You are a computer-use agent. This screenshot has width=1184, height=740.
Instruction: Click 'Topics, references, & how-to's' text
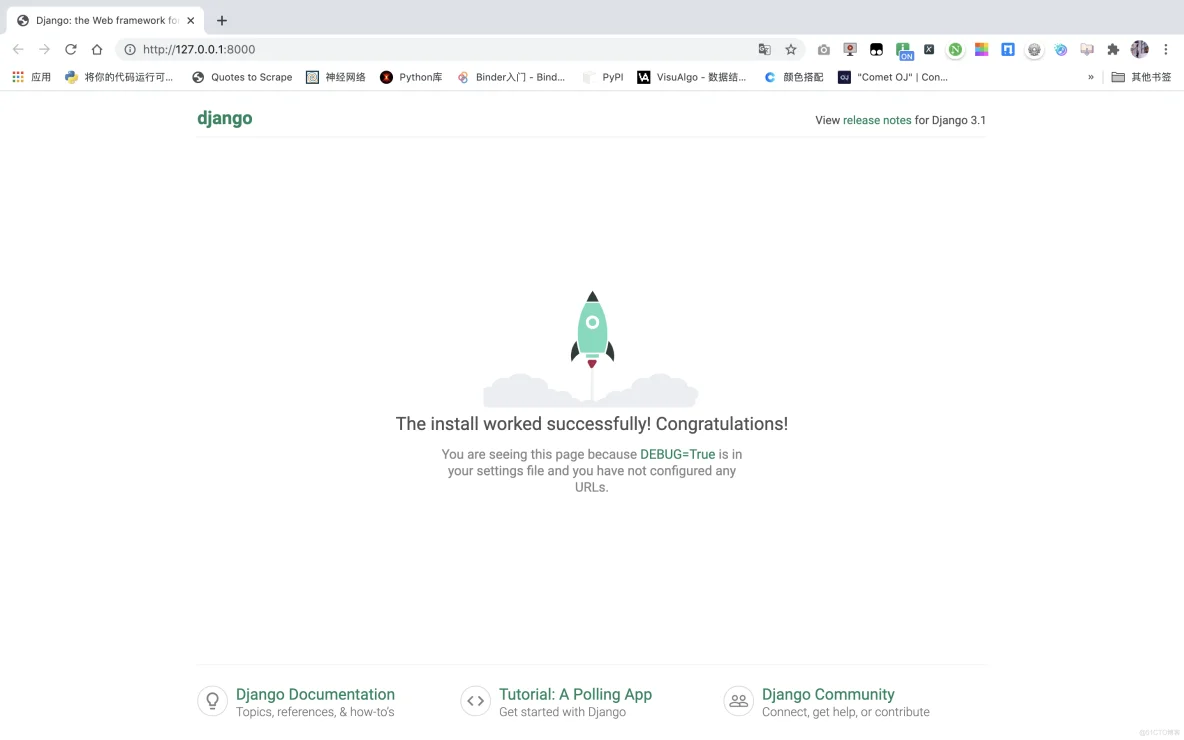tap(315, 712)
